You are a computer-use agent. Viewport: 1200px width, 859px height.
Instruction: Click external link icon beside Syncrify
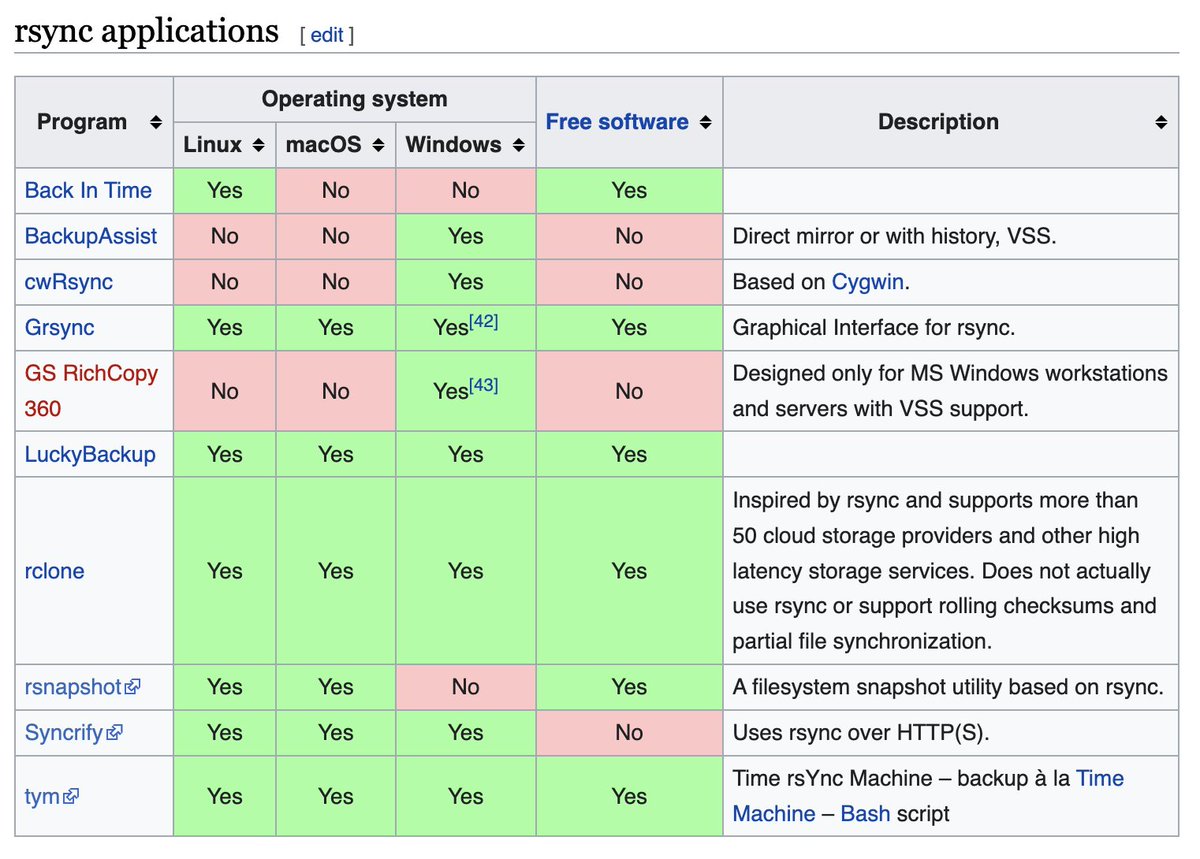point(114,733)
